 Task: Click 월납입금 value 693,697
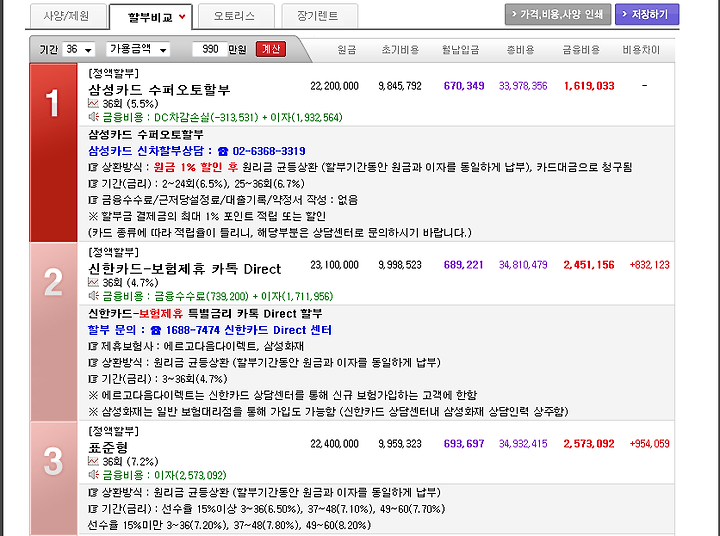click(x=464, y=444)
